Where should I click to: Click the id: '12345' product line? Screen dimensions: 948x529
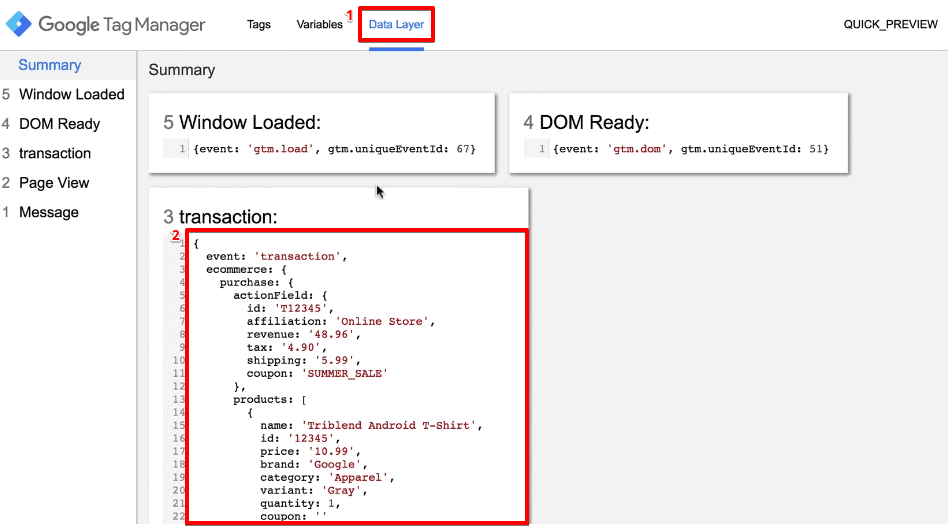click(300, 438)
